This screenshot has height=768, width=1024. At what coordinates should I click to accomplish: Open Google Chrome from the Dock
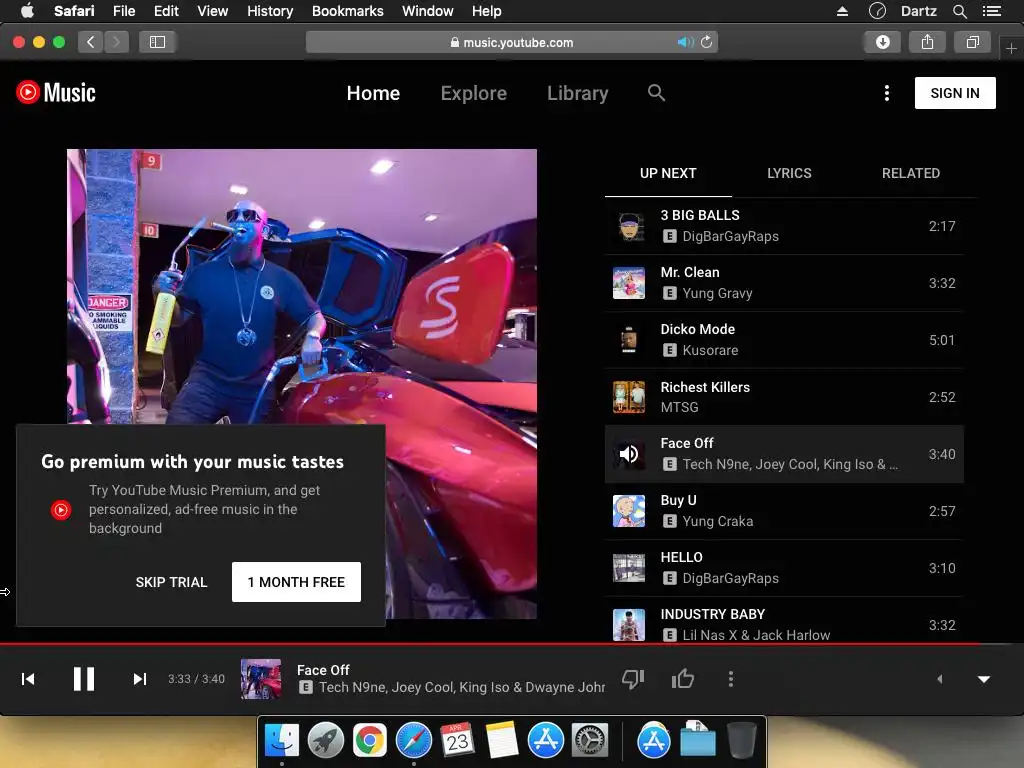click(x=370, y=741)
